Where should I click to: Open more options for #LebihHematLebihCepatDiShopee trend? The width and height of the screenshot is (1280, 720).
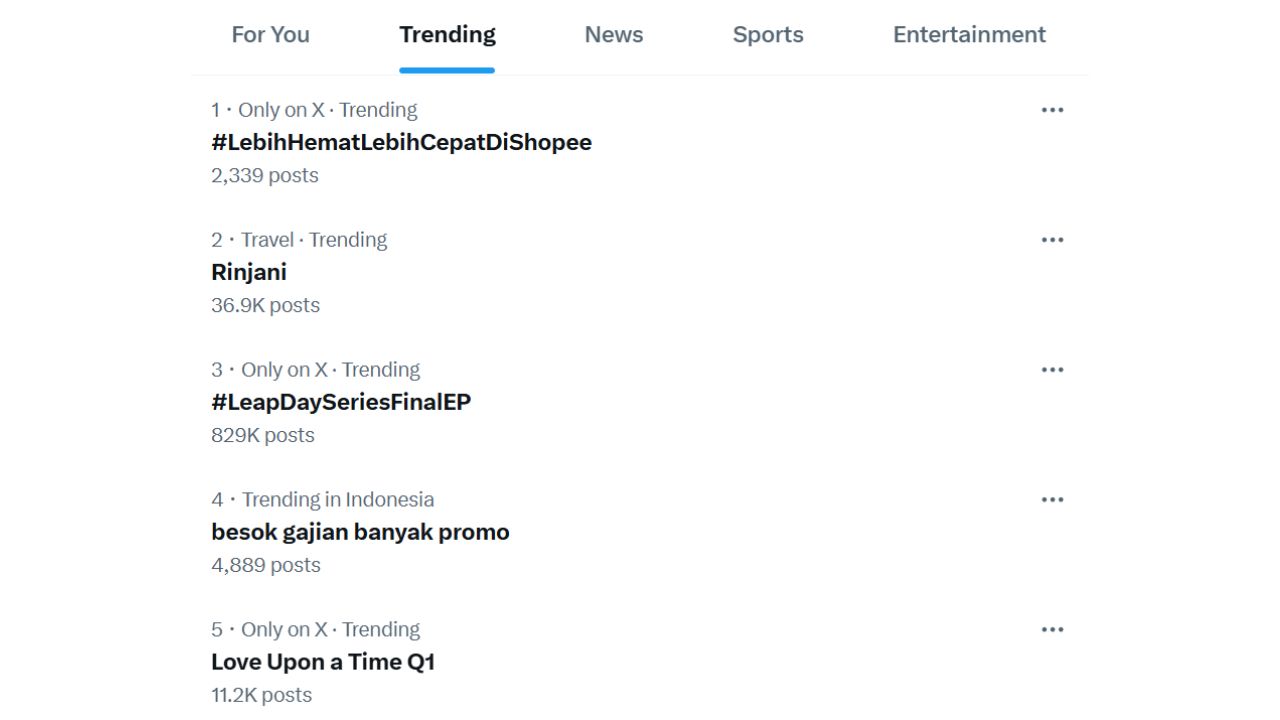(x=1052, y=110)
